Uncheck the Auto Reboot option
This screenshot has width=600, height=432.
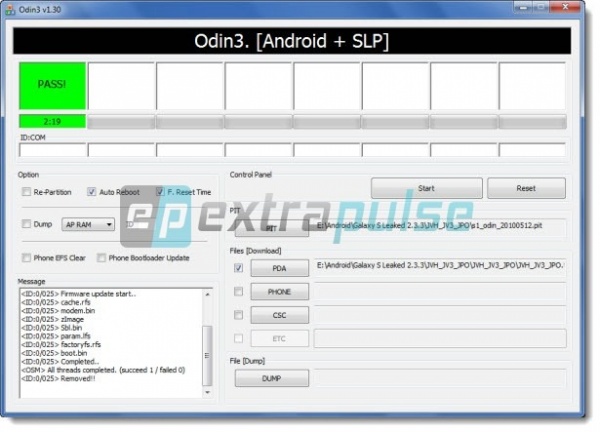tap(91, 192)
